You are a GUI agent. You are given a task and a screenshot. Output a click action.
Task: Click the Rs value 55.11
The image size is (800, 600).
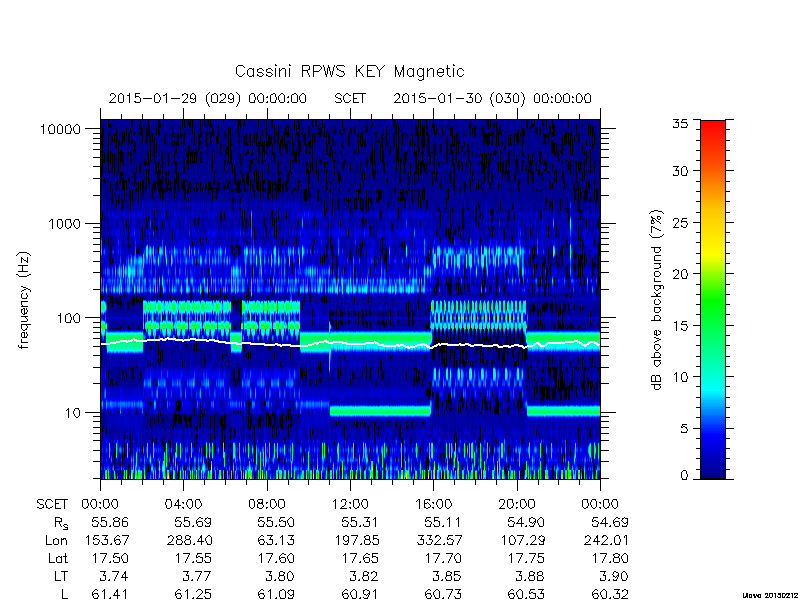[x=442, y=522]
